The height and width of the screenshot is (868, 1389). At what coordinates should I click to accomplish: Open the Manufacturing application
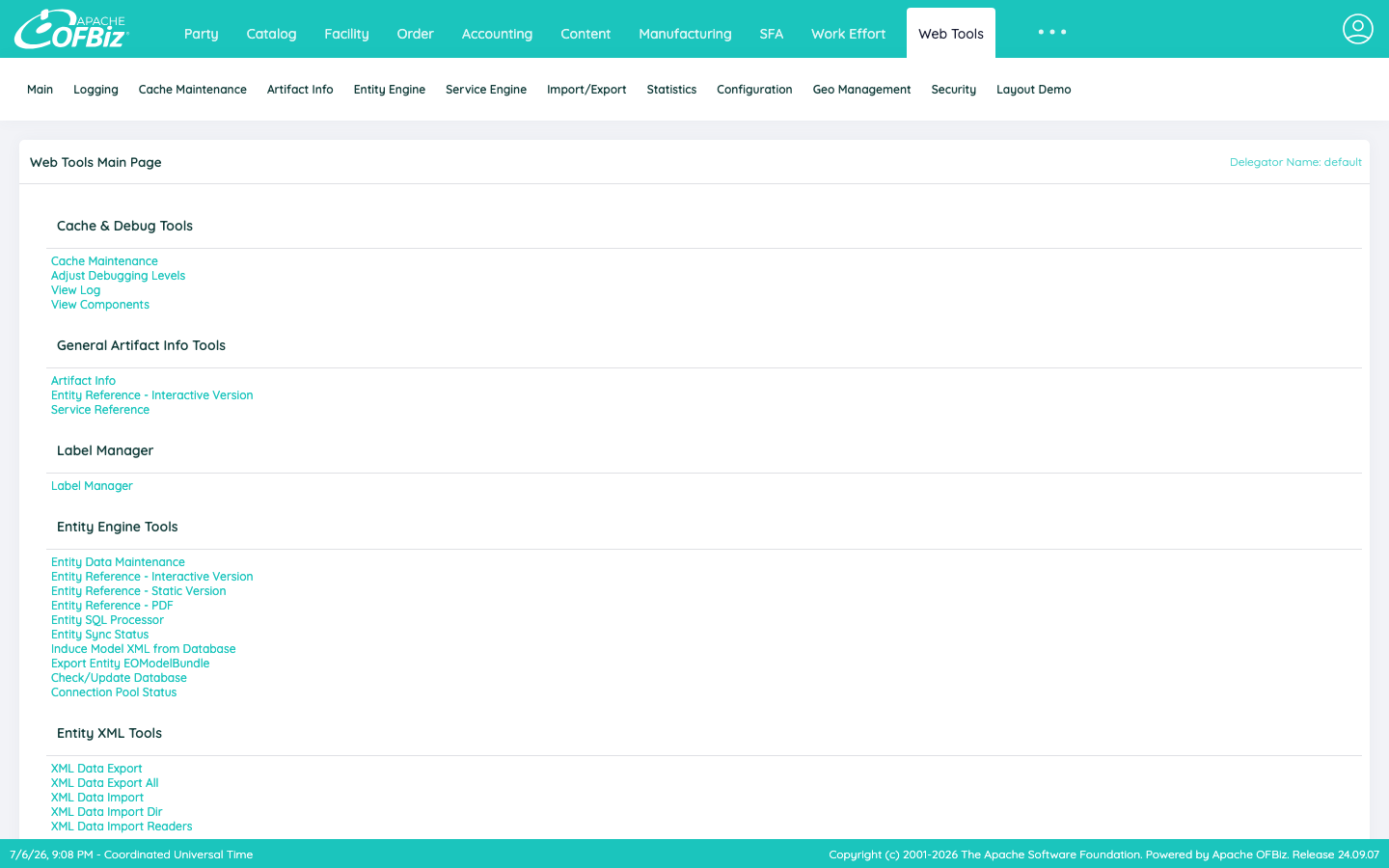tap(685, 34)
